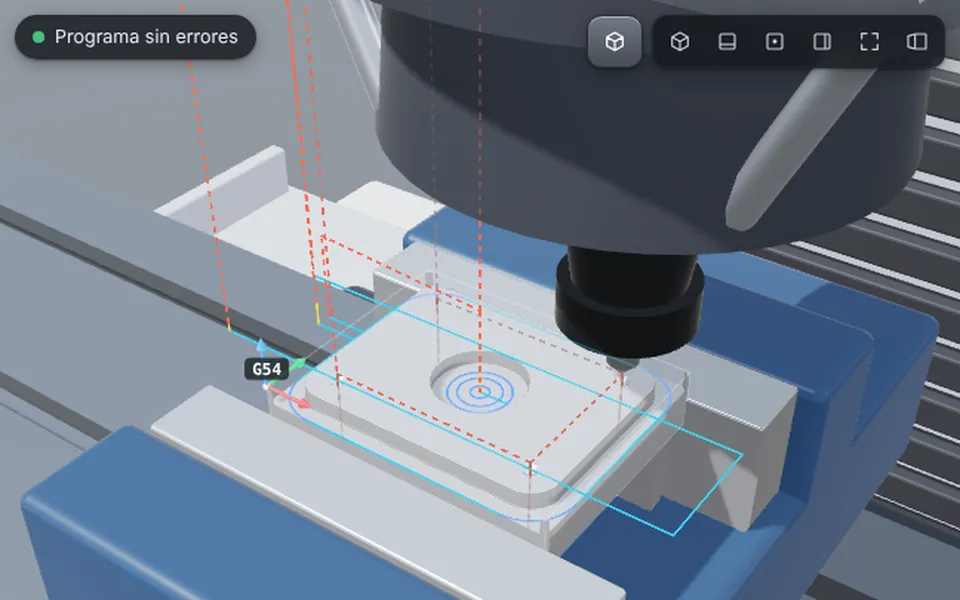Click the highlighted 3D cube view-mode button
Screen dimensions: 960x600
click(x=615, y=42)
